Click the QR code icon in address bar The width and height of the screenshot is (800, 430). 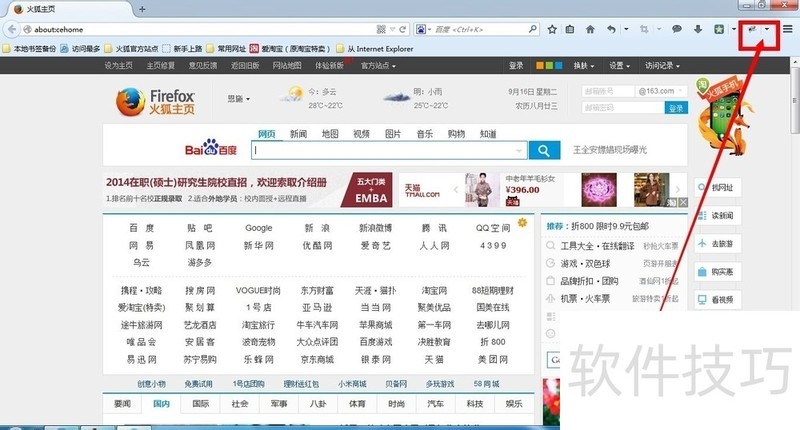(381, 29)
